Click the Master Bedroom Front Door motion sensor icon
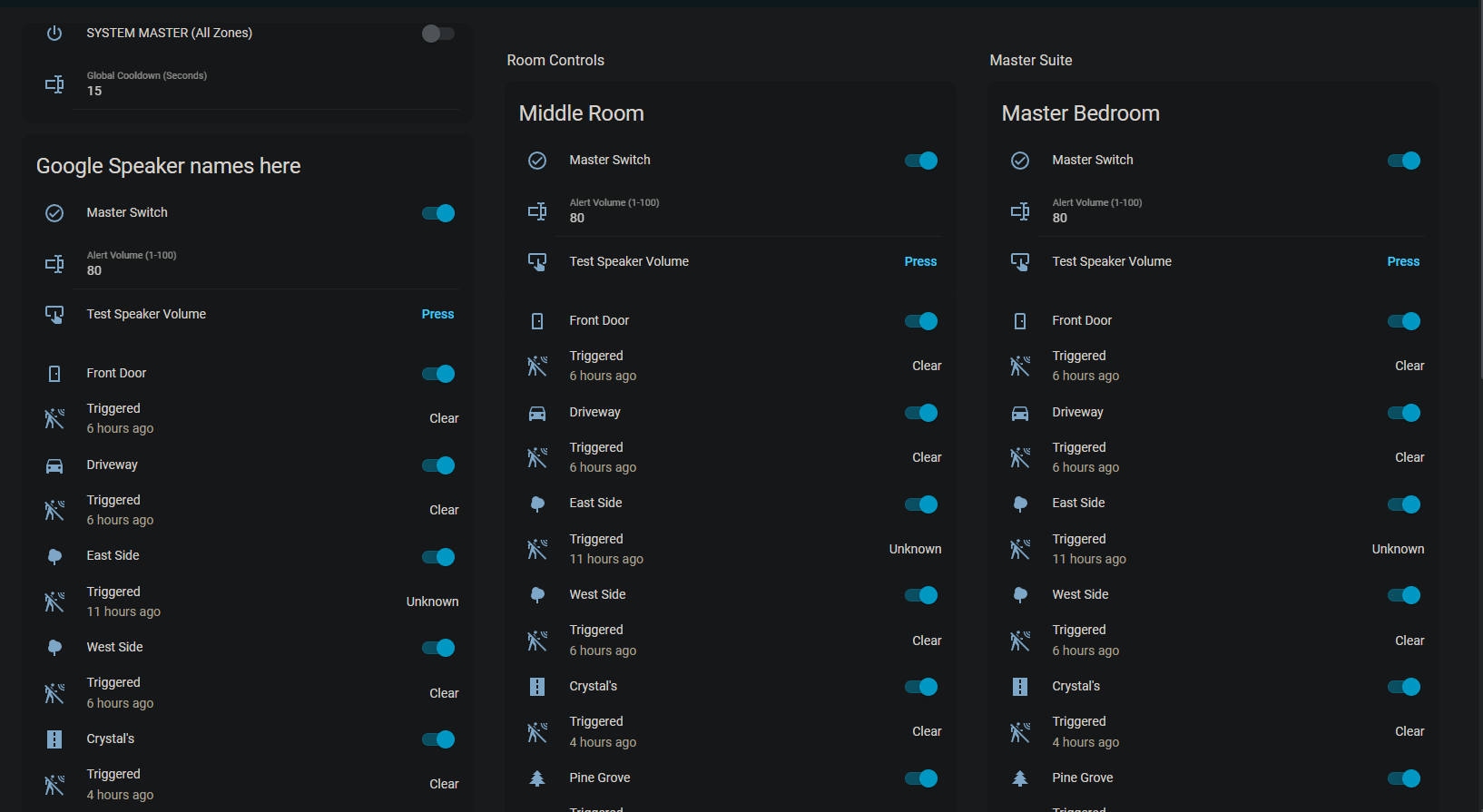The width and height of the screenshot is (1483, 812). coord(1020,367)
